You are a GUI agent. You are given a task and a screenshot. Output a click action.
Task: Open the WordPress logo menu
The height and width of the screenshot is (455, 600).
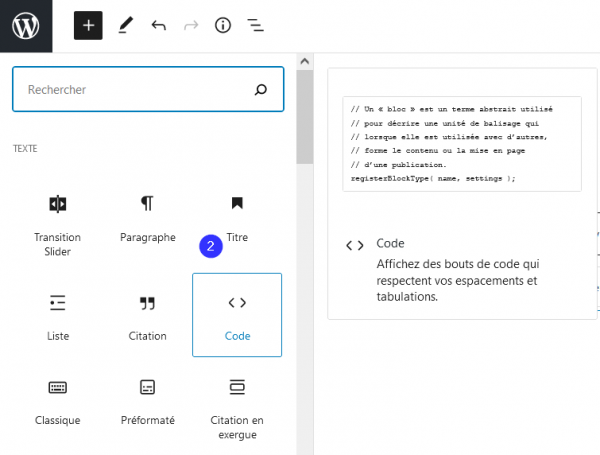coord(26,26)
